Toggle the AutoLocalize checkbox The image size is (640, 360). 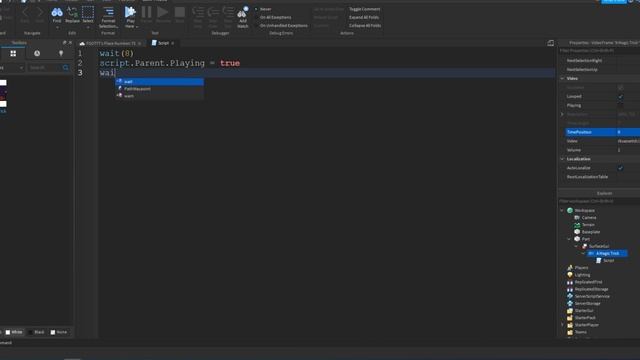pyautogui.click(x=620, y=168)
